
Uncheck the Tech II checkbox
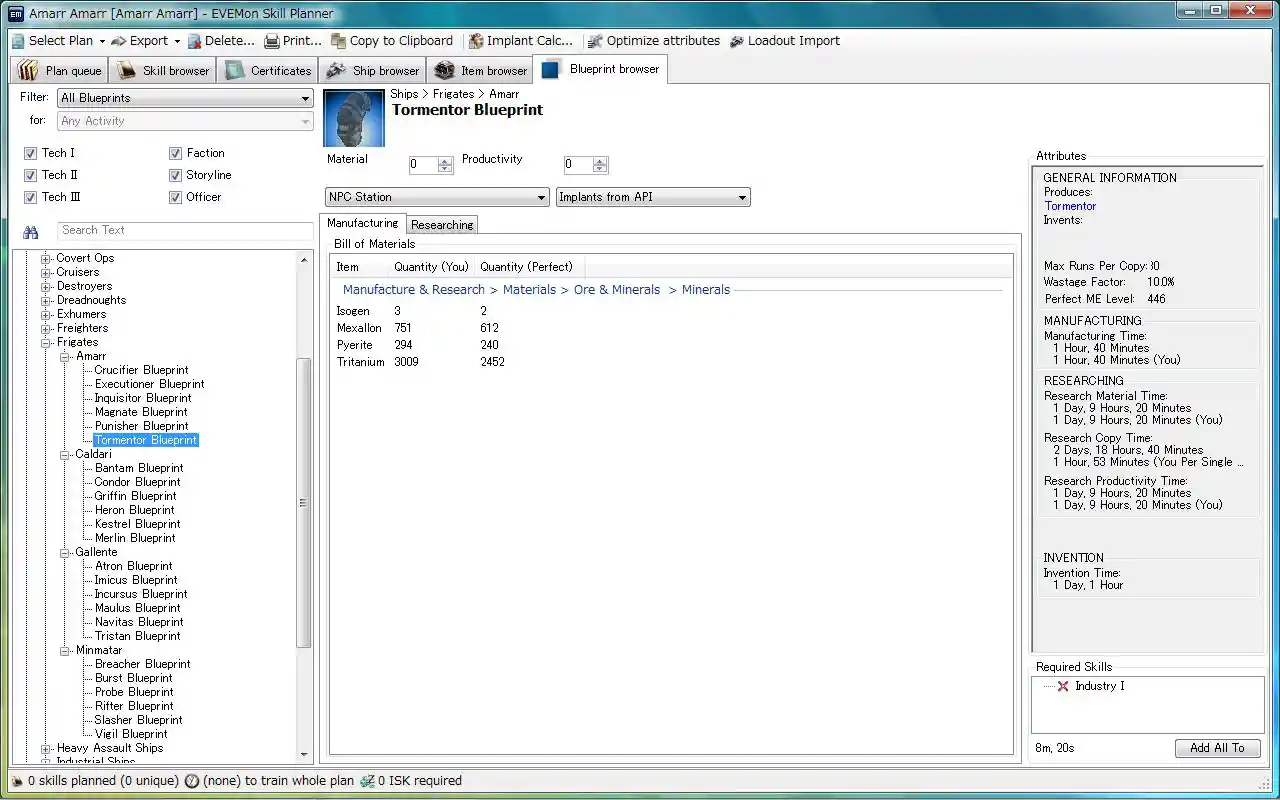coord(30,175)
